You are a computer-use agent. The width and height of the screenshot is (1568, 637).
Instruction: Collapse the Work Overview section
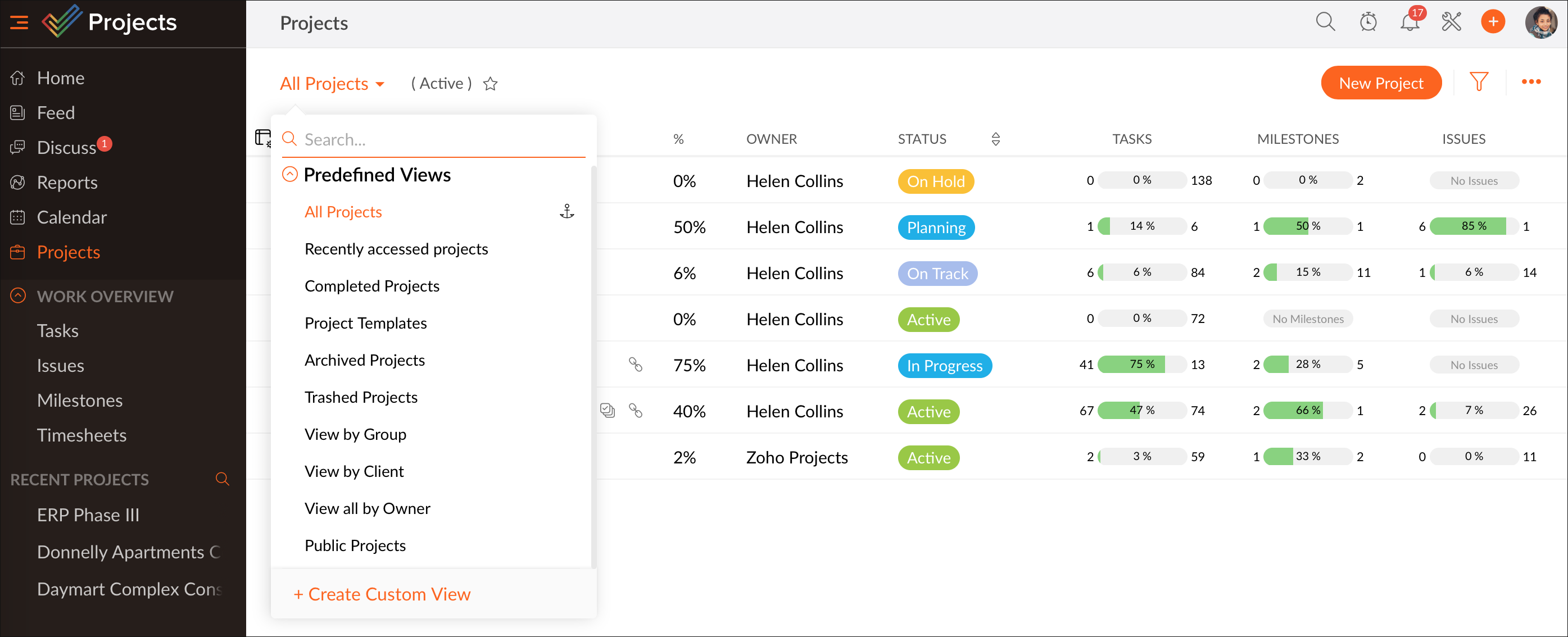[x=18, y=295]
